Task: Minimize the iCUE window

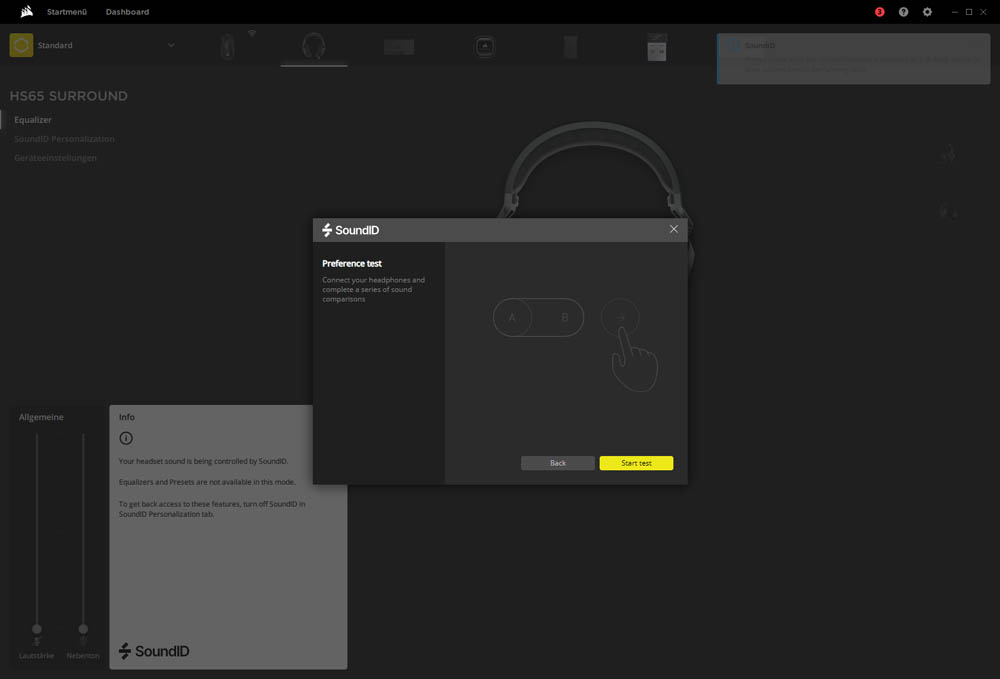Action: point(954,11)
